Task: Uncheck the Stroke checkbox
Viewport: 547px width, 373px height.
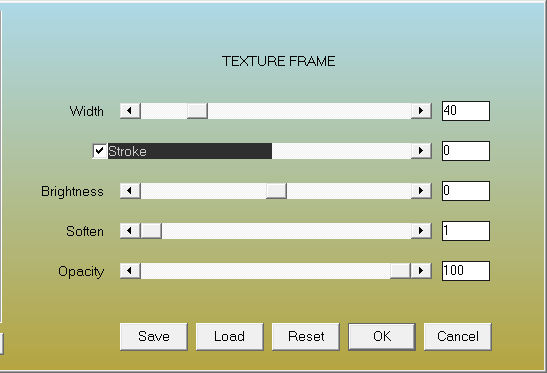Action: (x=100, y=151)
